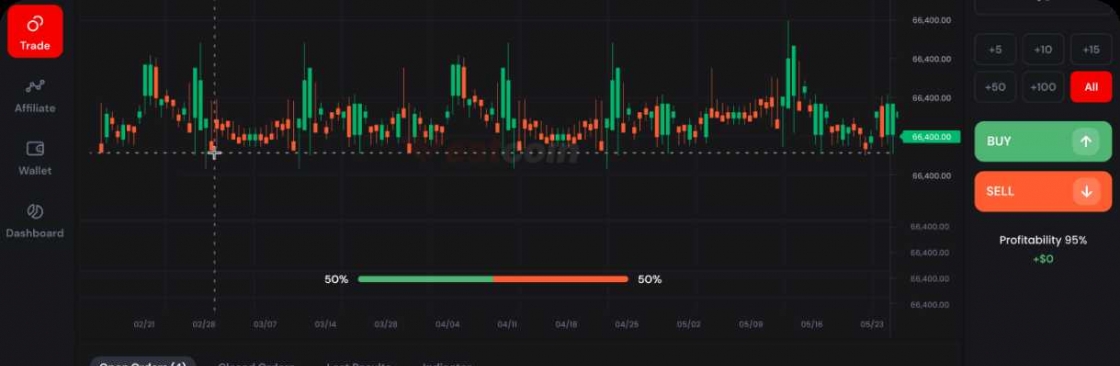Click the 03/28 date label

[x=386, y=325]
